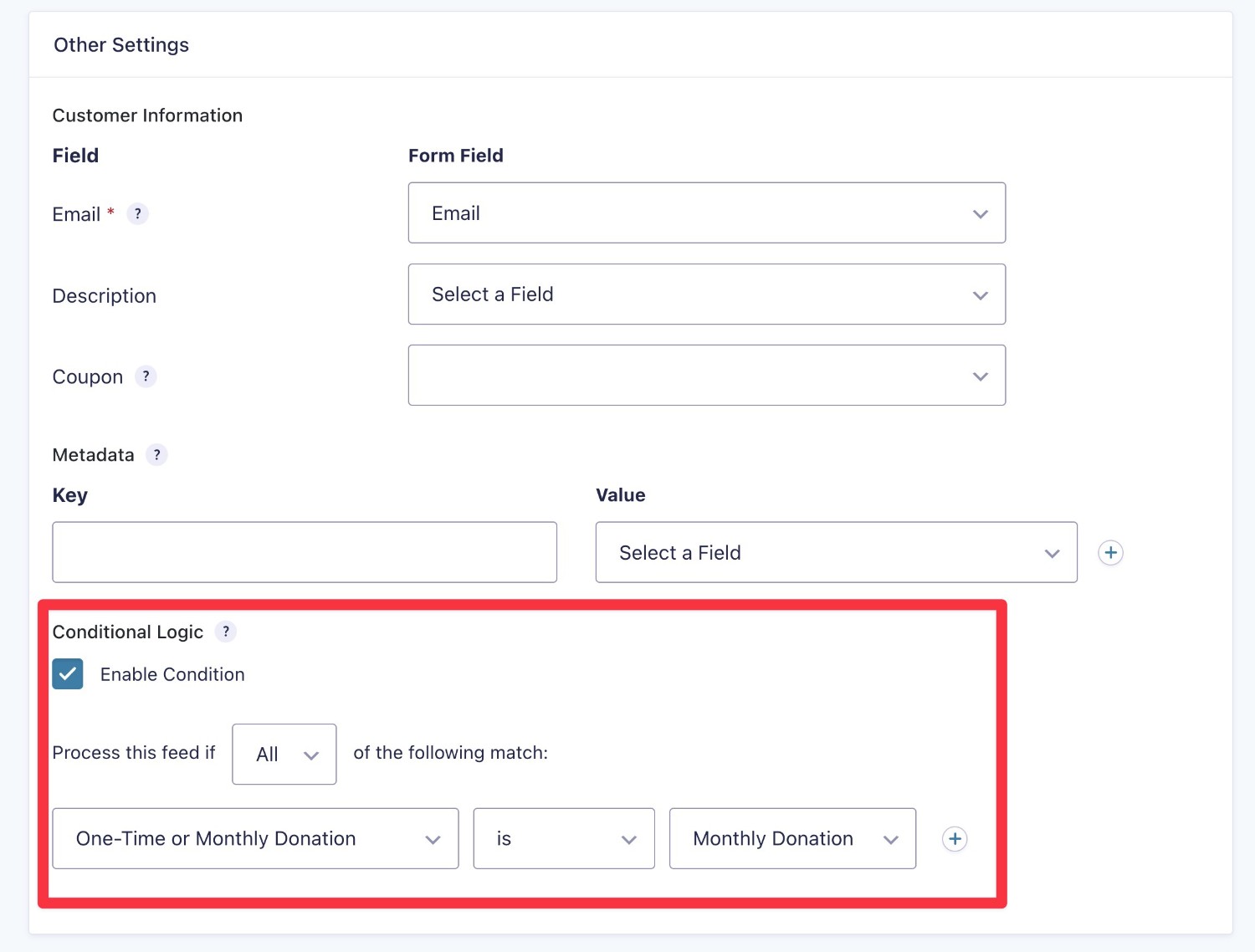Image resolution: width=1255 pixels, height=952 pixels.
Task: Open the Description Select a Field dropdown
Action: click(x=707, y=294)
